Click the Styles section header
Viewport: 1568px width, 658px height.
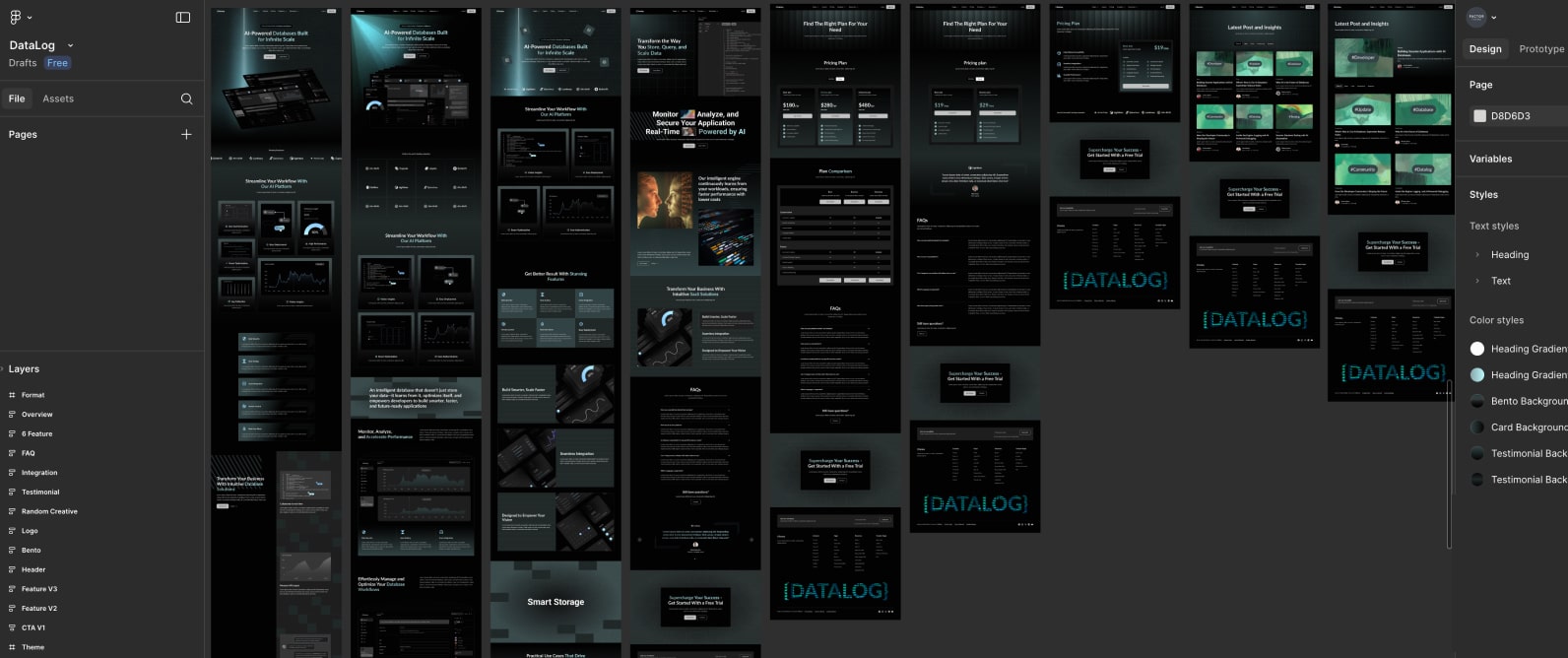pos(1483,195)
